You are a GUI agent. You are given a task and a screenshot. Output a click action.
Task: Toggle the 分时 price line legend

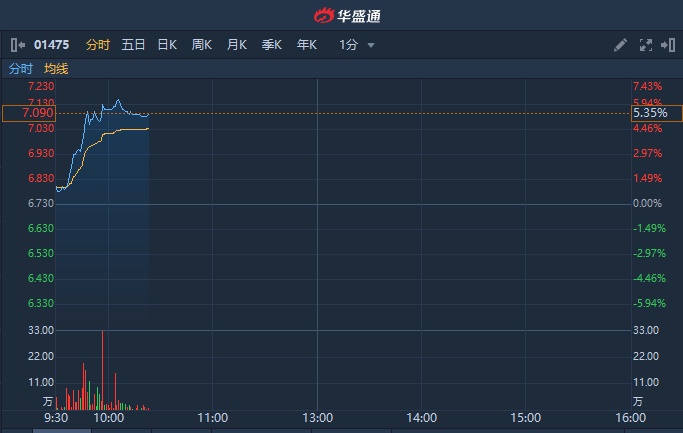pos(20,69)
